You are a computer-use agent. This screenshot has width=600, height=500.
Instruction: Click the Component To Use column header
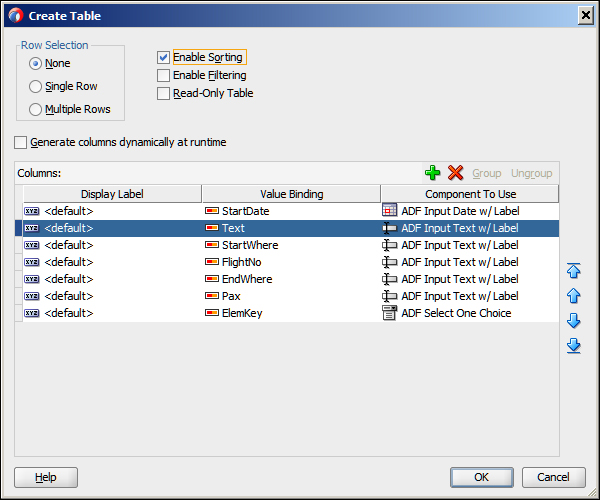[x=470, y=194]
